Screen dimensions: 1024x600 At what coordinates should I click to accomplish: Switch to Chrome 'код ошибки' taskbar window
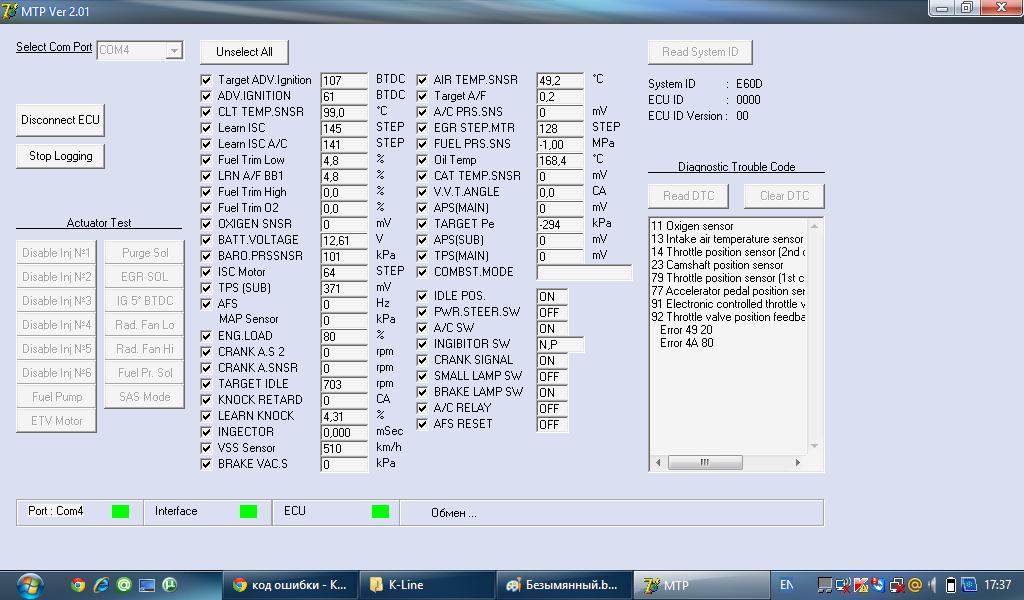(x=290, y=585)
